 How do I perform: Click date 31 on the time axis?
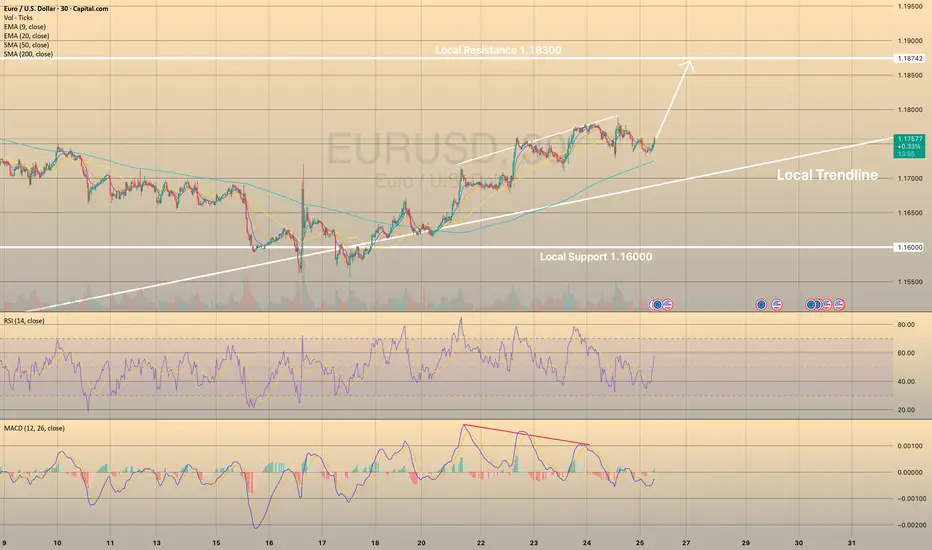(851, 543)
